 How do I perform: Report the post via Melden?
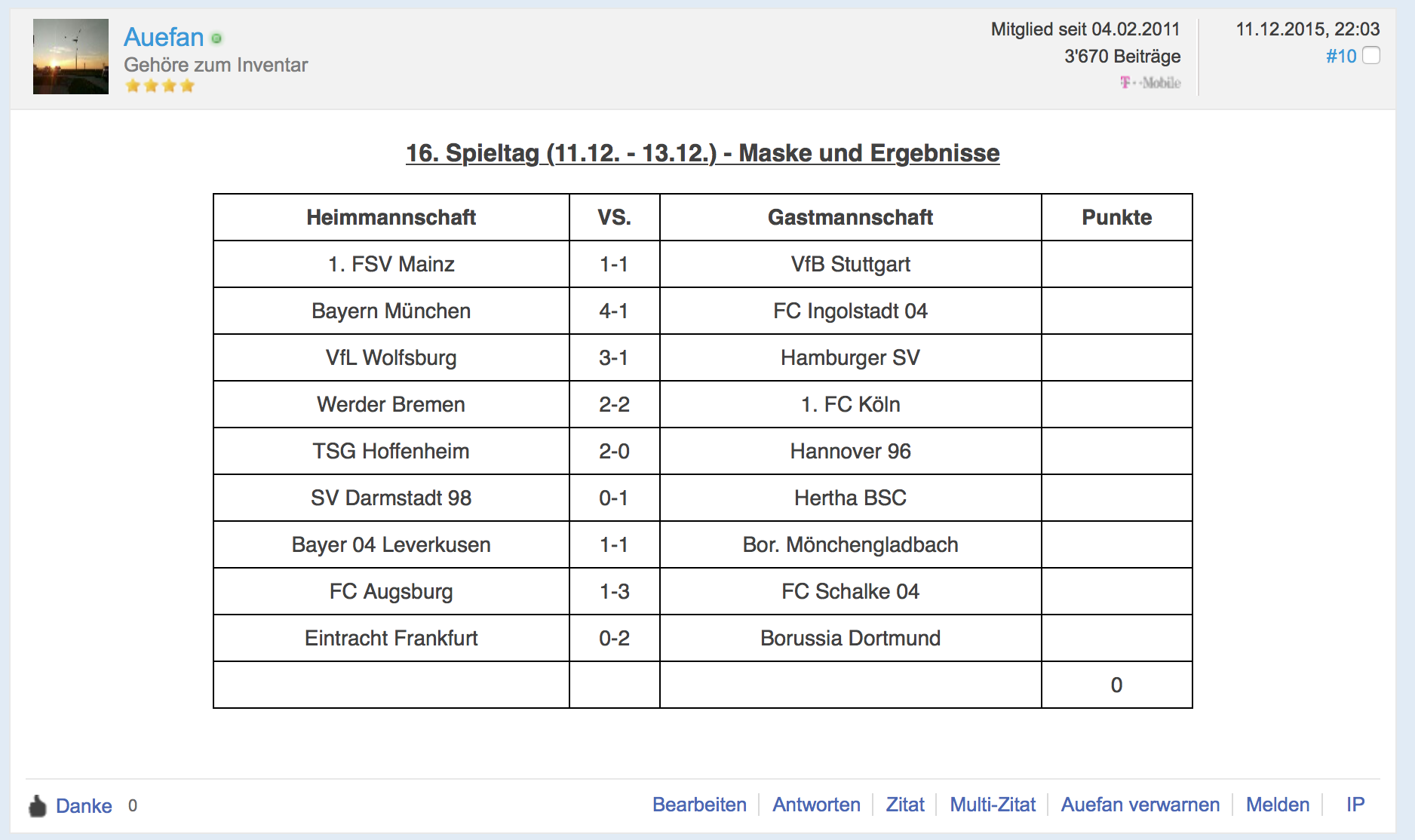1278,805
